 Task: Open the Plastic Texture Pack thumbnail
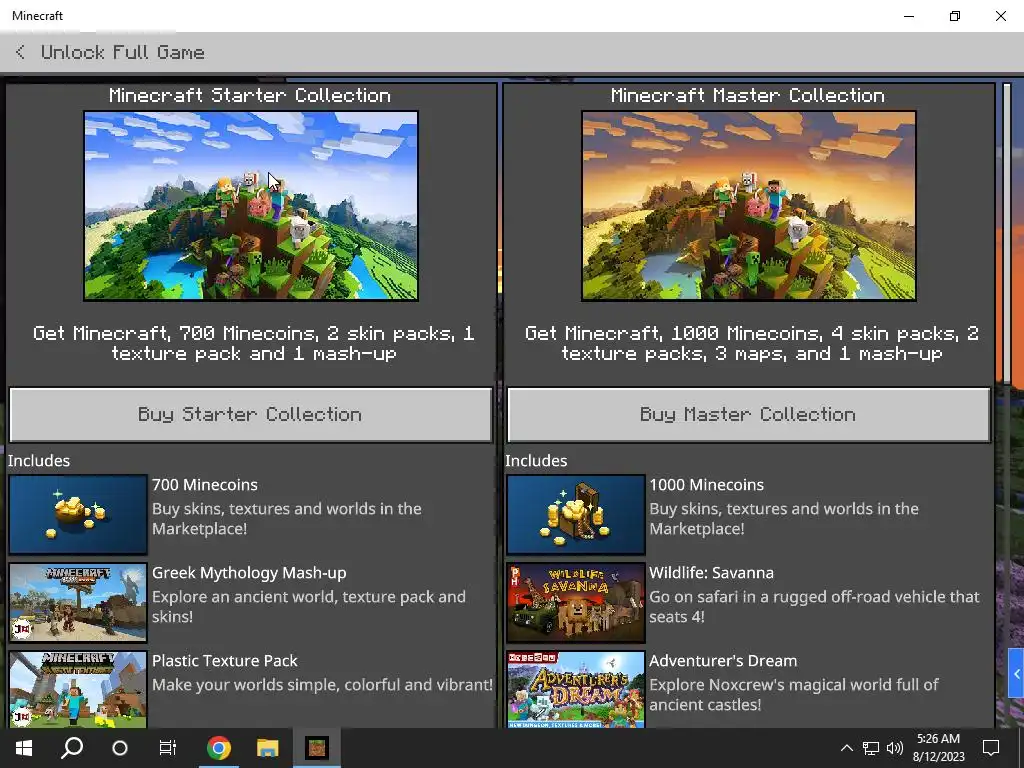point(78,689)
